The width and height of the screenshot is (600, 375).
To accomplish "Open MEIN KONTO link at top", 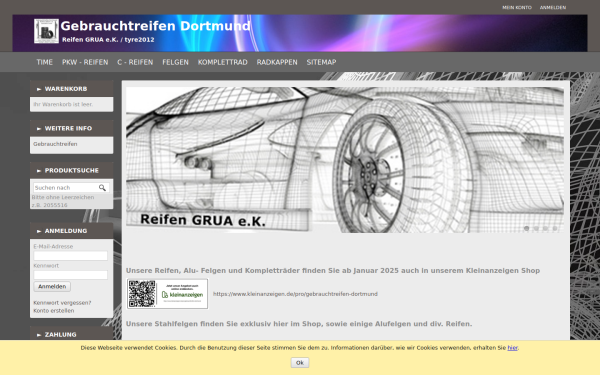I will coord(517,7).
